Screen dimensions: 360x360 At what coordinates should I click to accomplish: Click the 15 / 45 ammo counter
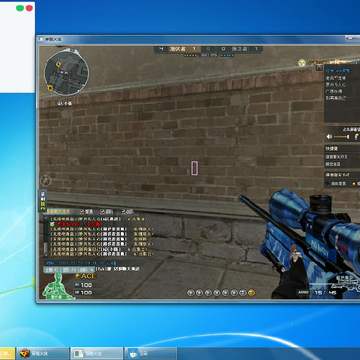[x=325, y=292]
